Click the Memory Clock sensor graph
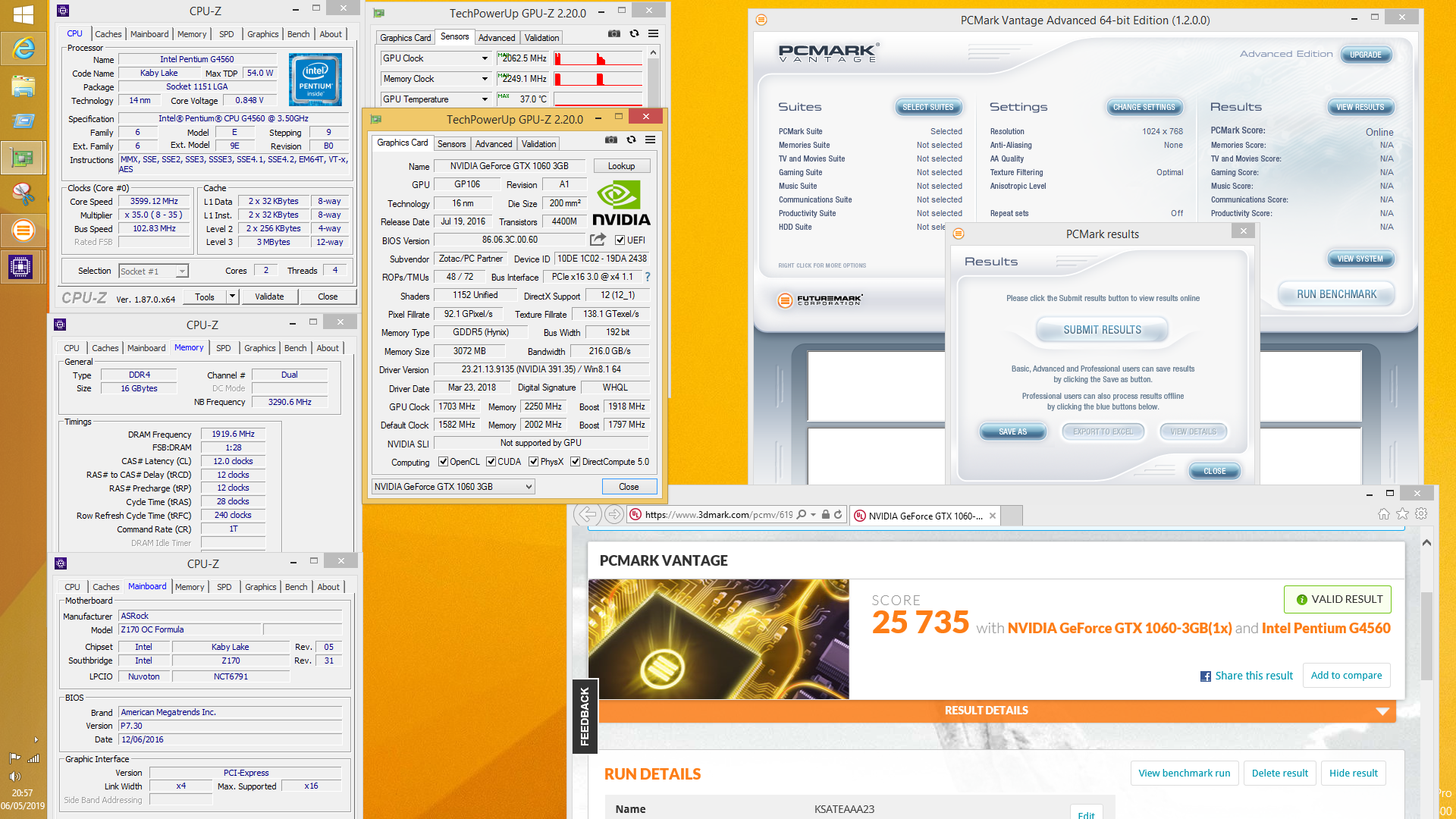 point(598,79)
